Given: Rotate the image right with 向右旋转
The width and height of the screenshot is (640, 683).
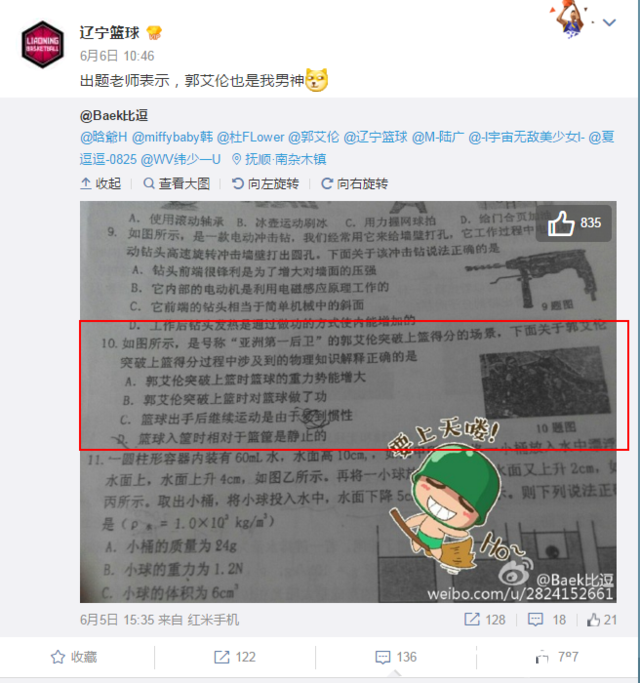Looking at the screenshot, I should point(355,184).
